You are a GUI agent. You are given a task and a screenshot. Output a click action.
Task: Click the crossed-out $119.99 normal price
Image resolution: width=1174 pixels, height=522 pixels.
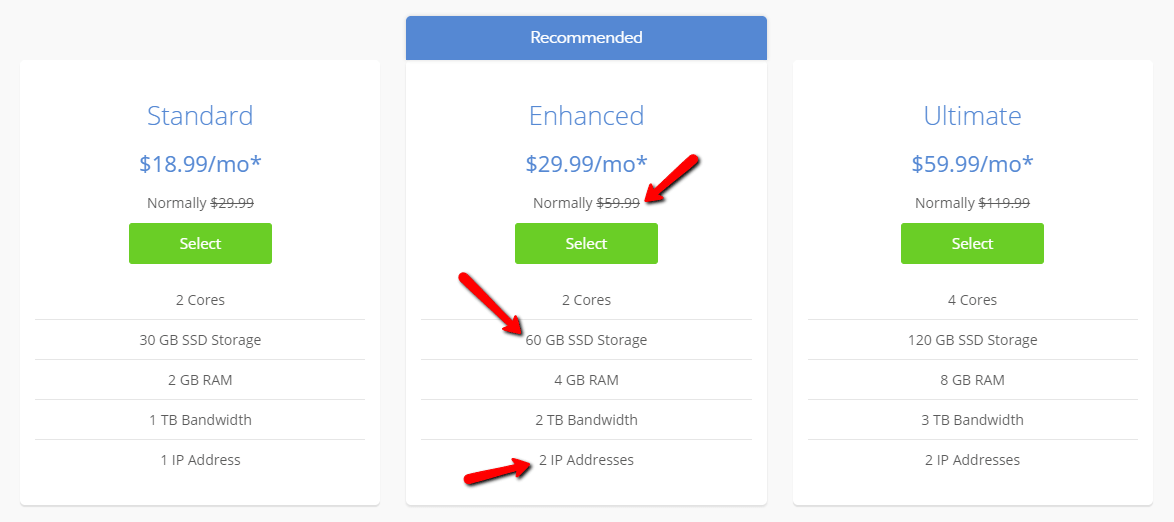(x=1003, y=203)
